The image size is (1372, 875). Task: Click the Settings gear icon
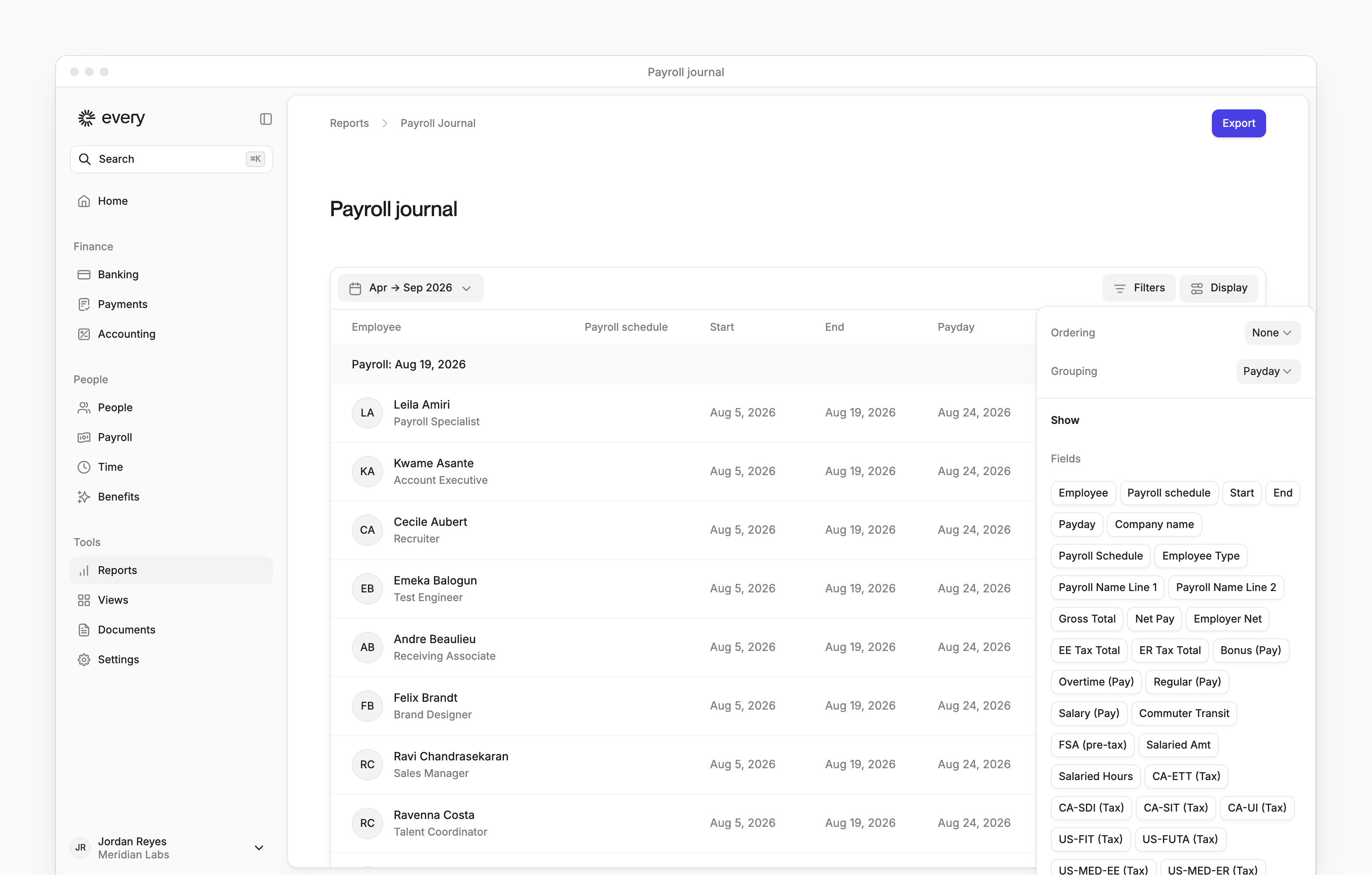(84, 659)
